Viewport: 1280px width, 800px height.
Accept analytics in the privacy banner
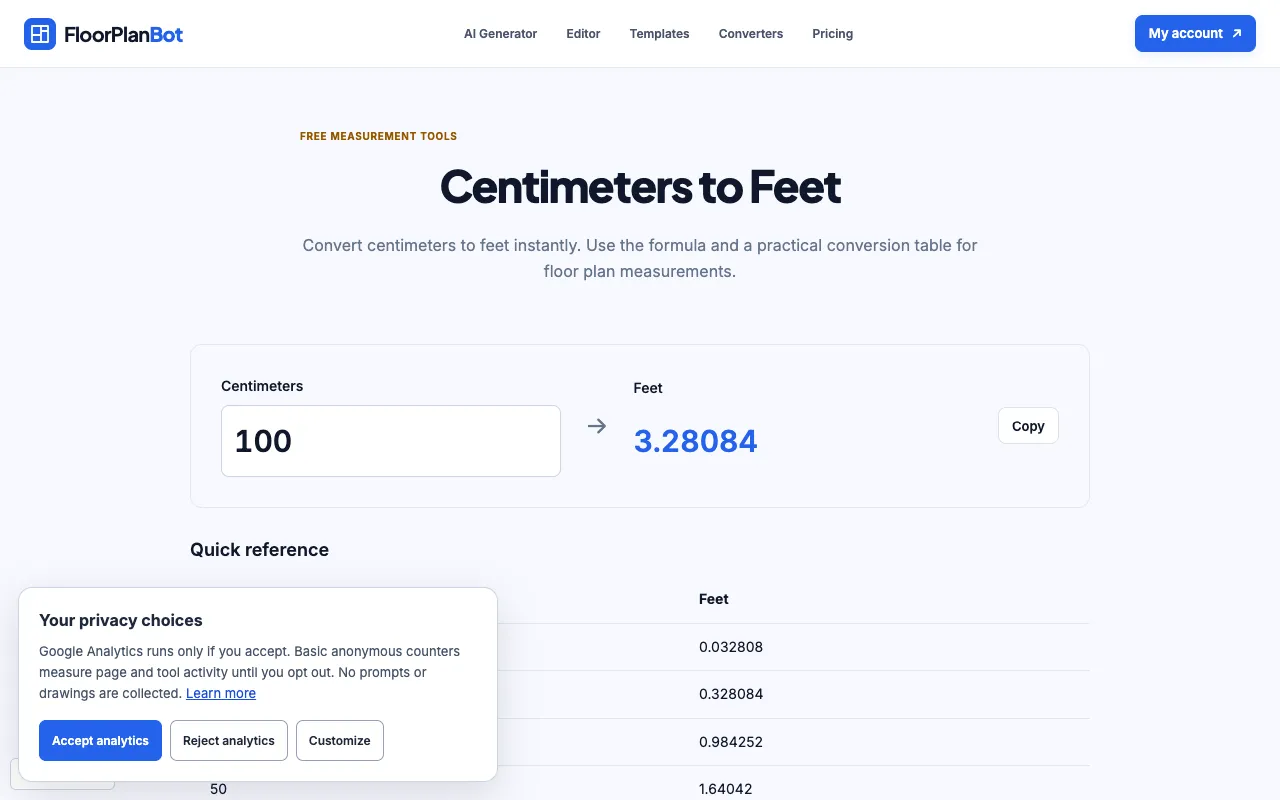(x=100, y=741)
